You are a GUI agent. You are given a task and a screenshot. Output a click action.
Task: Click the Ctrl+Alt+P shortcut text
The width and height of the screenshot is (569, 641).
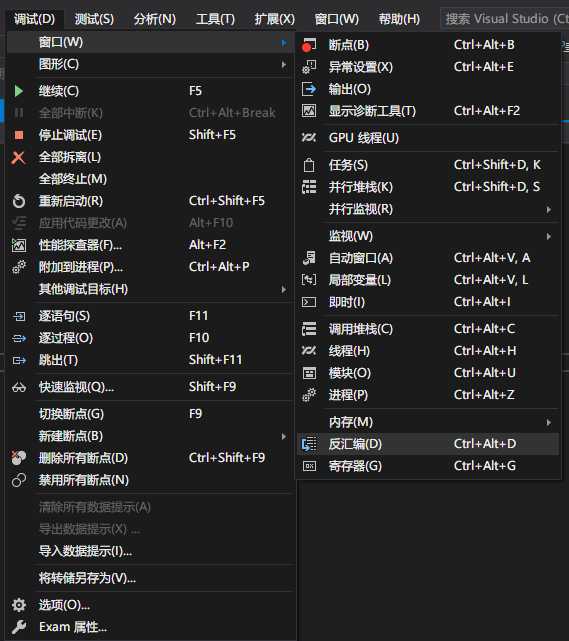(x=219, y=267)
